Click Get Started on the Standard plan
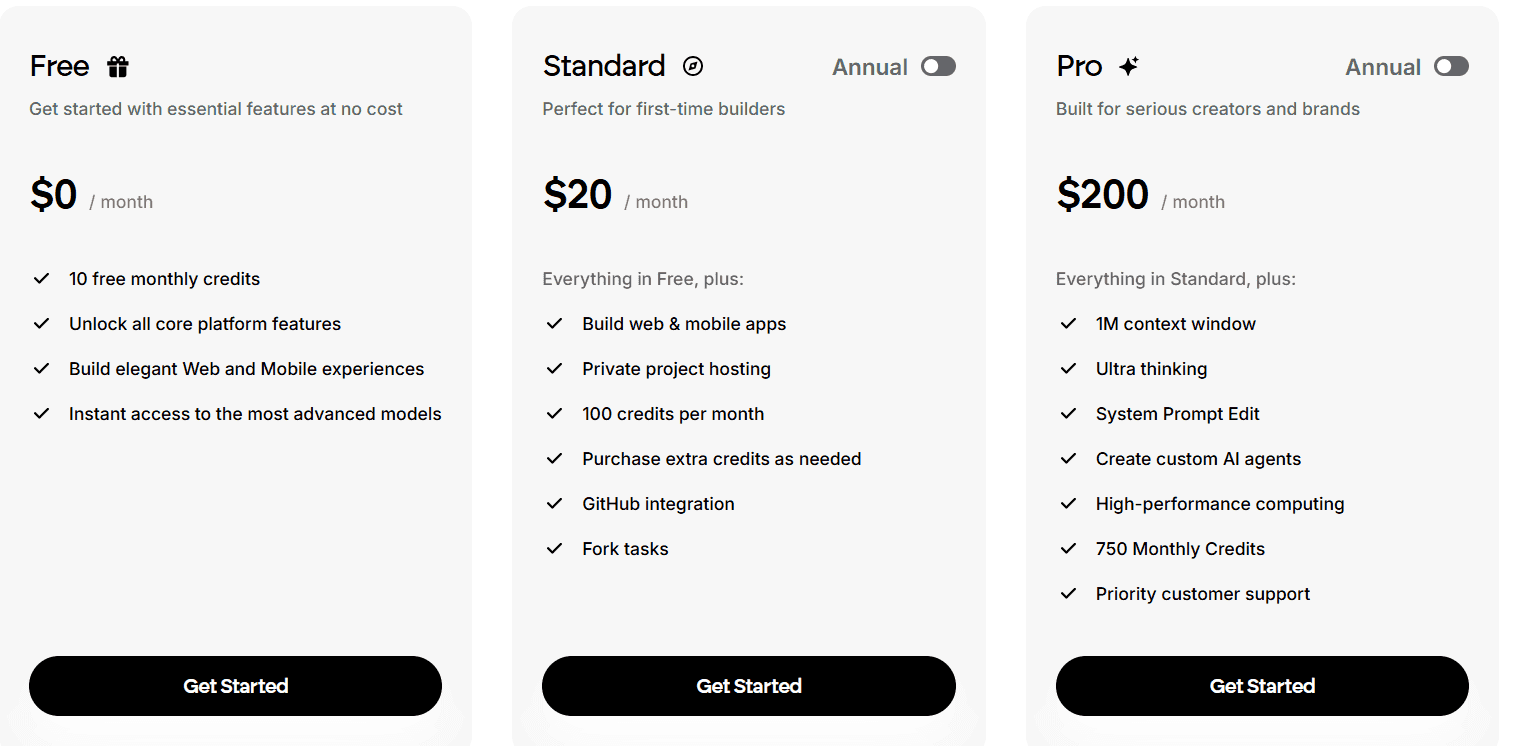1519x746 pixels. pos(748,686)
